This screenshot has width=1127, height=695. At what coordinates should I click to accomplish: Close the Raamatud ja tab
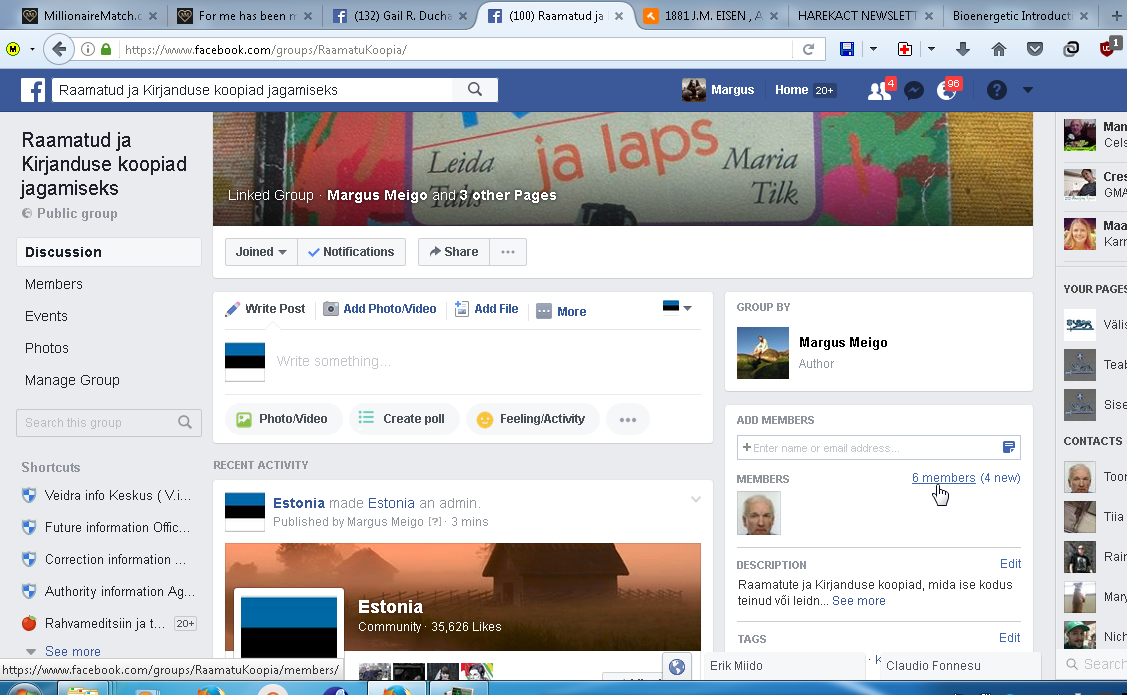(x=619, y=16)
